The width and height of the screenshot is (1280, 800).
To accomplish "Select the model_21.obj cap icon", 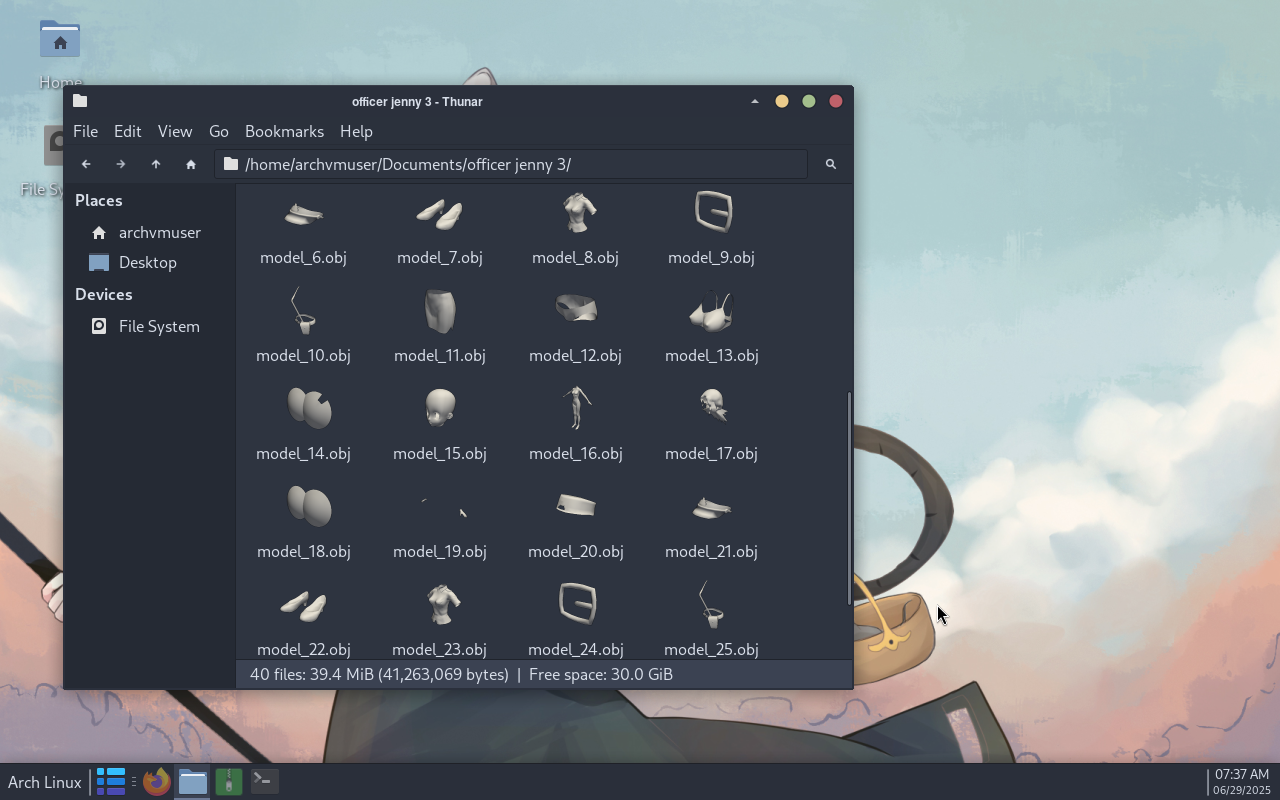I will point(711,508).
